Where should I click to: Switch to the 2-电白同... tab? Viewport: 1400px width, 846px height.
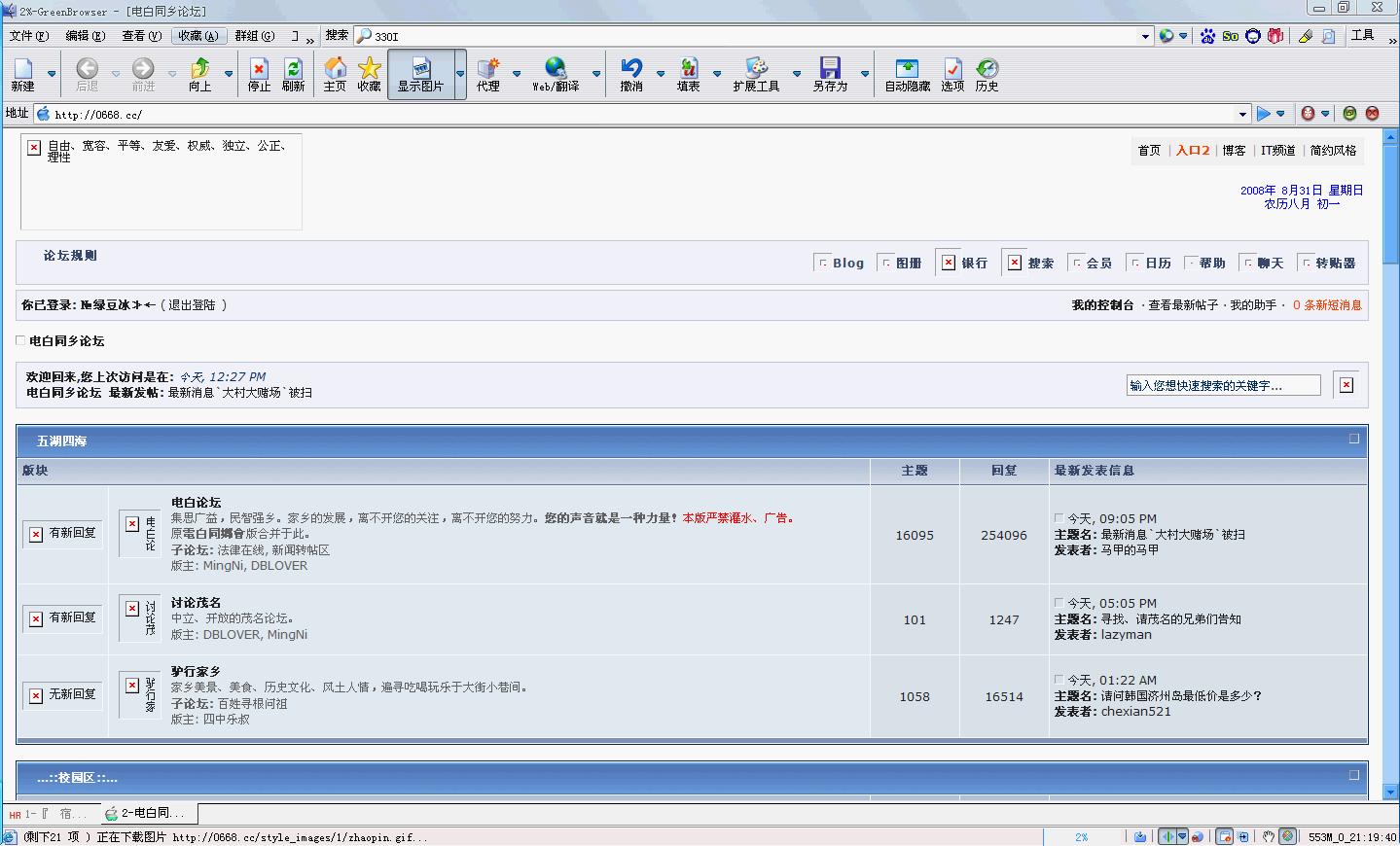149,813
